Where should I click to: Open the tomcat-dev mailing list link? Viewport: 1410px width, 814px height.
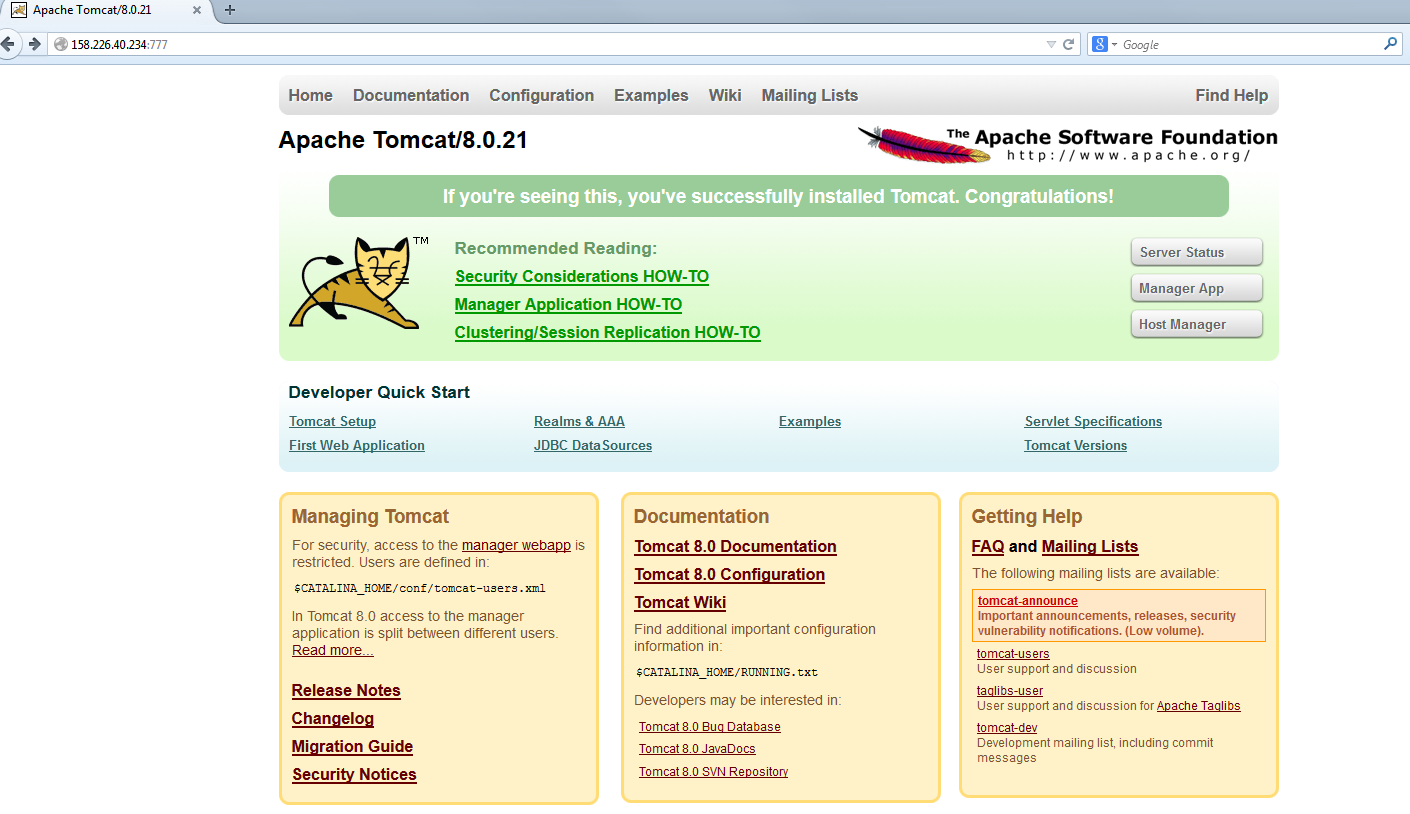(x=1007, y=728)
